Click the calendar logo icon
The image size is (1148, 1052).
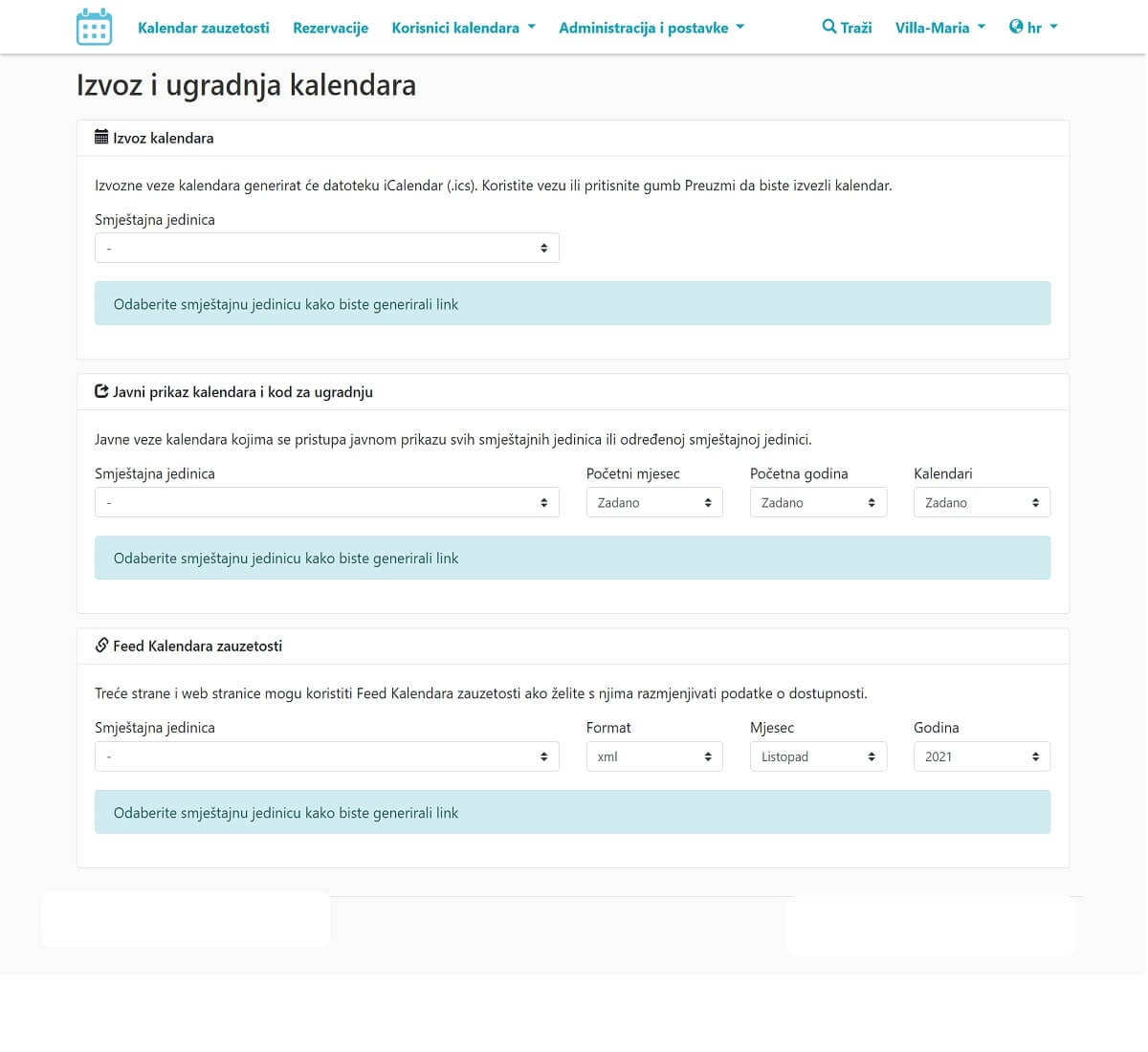point(94,28)
